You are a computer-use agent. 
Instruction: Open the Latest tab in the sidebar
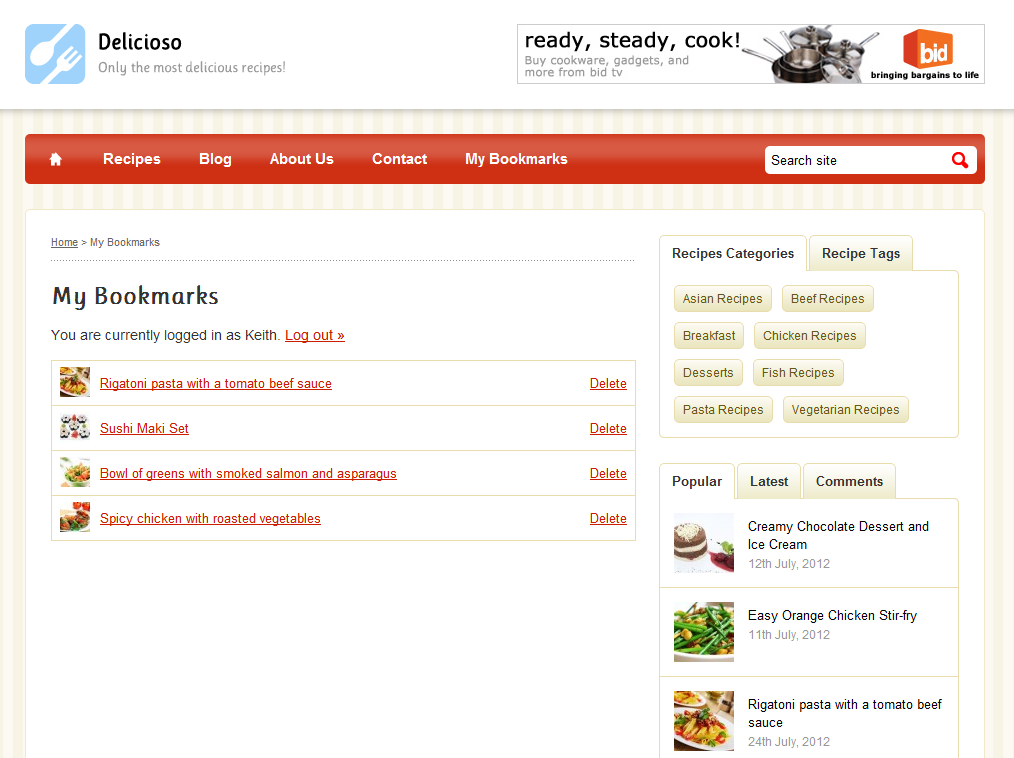point(768,481)
